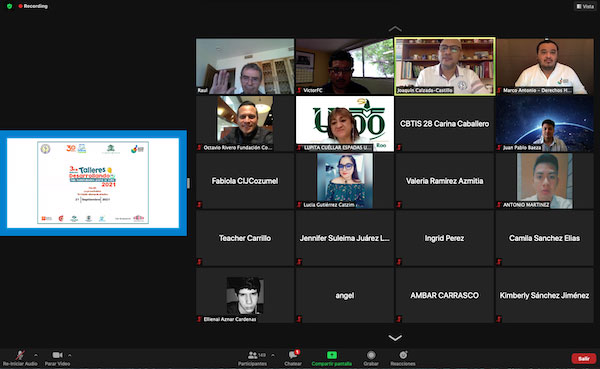Open the Vista view menu
Image resolution: width=600 pixels, height=369 pixels.
(585, 6)
